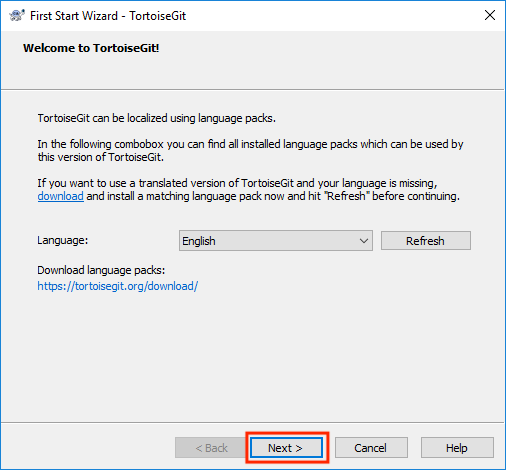Follow the inline download link
This screenshot has height=470, width=506.
[60, 196]
